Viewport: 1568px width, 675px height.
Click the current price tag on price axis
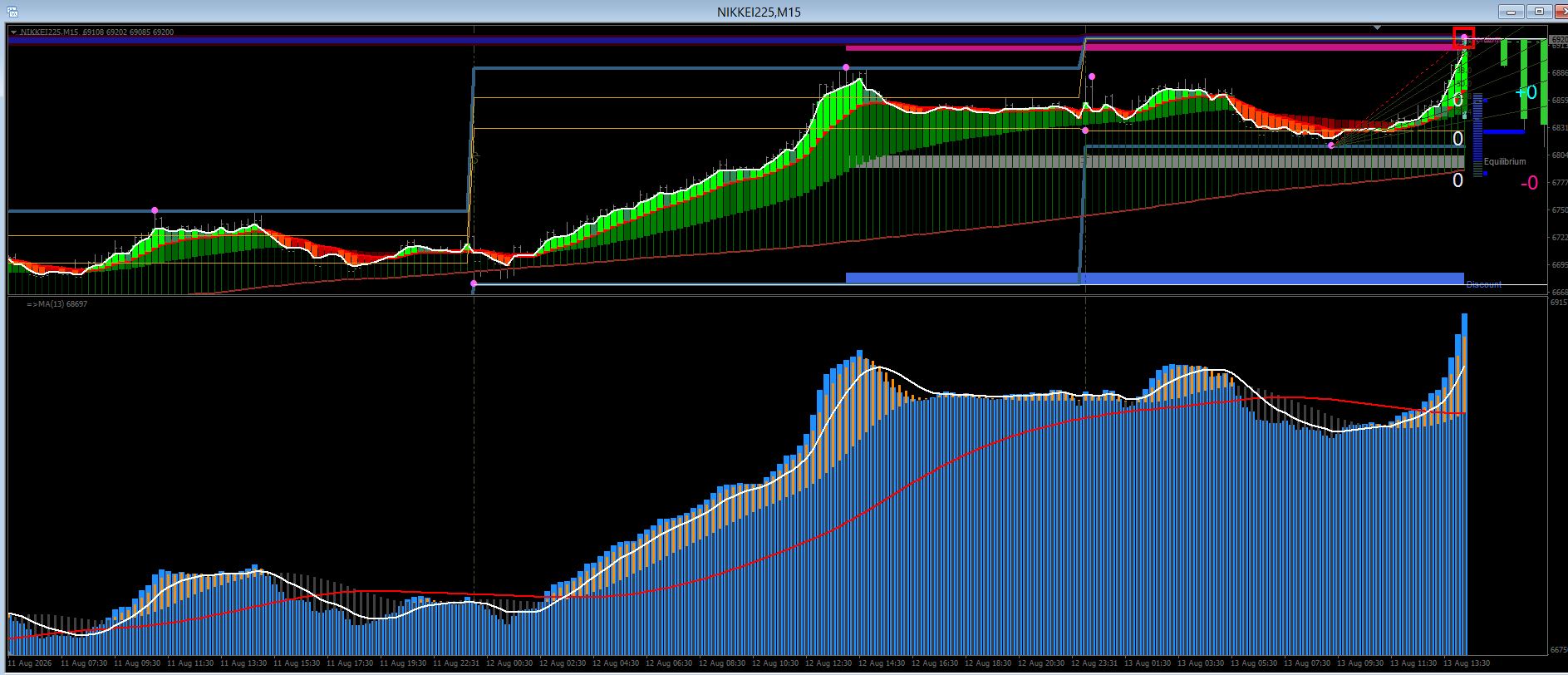pos(1558,40)
